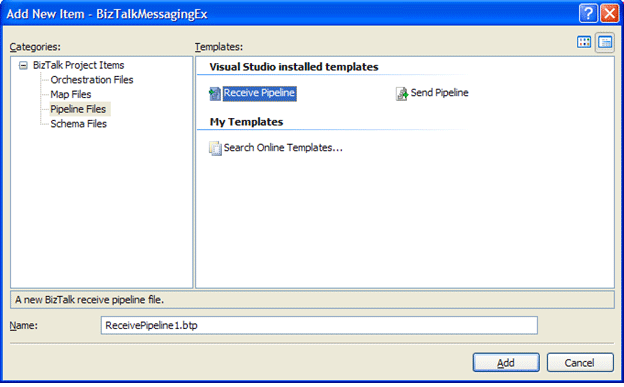Click the Send Pipeline template label
Image resolution: width=624 pixels, height=387 pixels.
[439, 93]
